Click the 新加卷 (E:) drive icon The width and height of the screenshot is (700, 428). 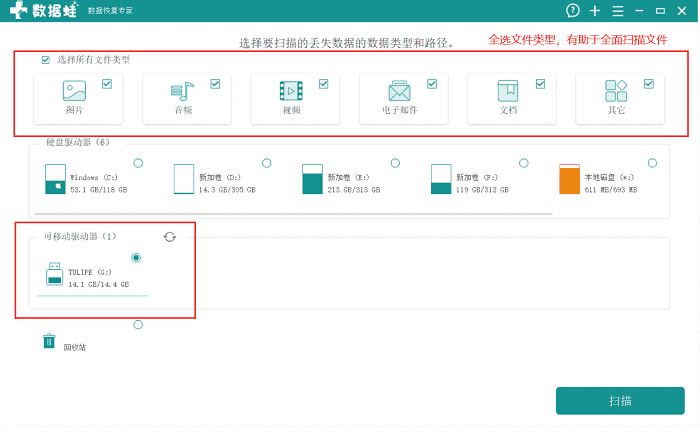(312, 179)
